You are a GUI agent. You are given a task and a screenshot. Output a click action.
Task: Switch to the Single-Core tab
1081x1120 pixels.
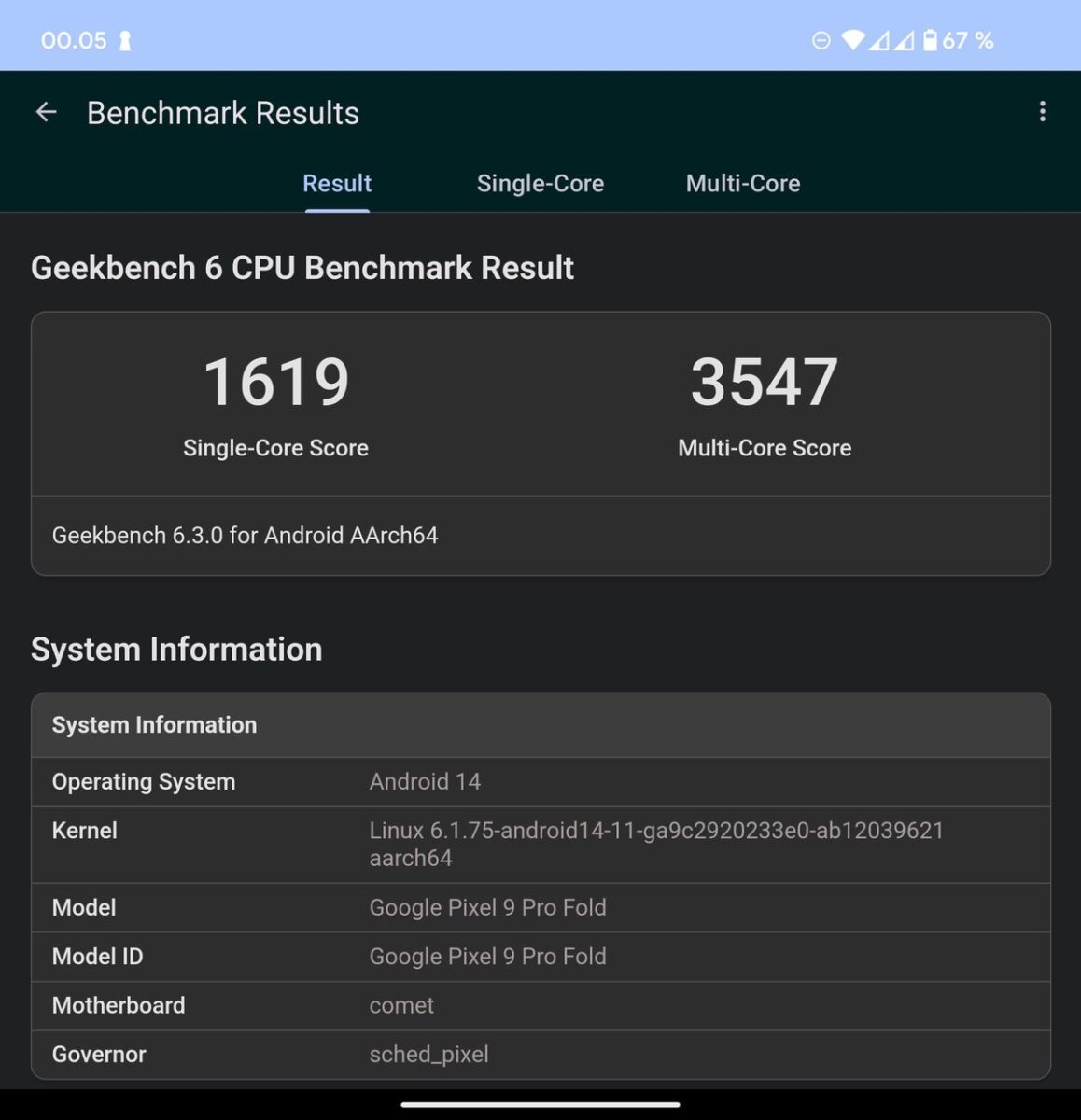click(540, 183)
